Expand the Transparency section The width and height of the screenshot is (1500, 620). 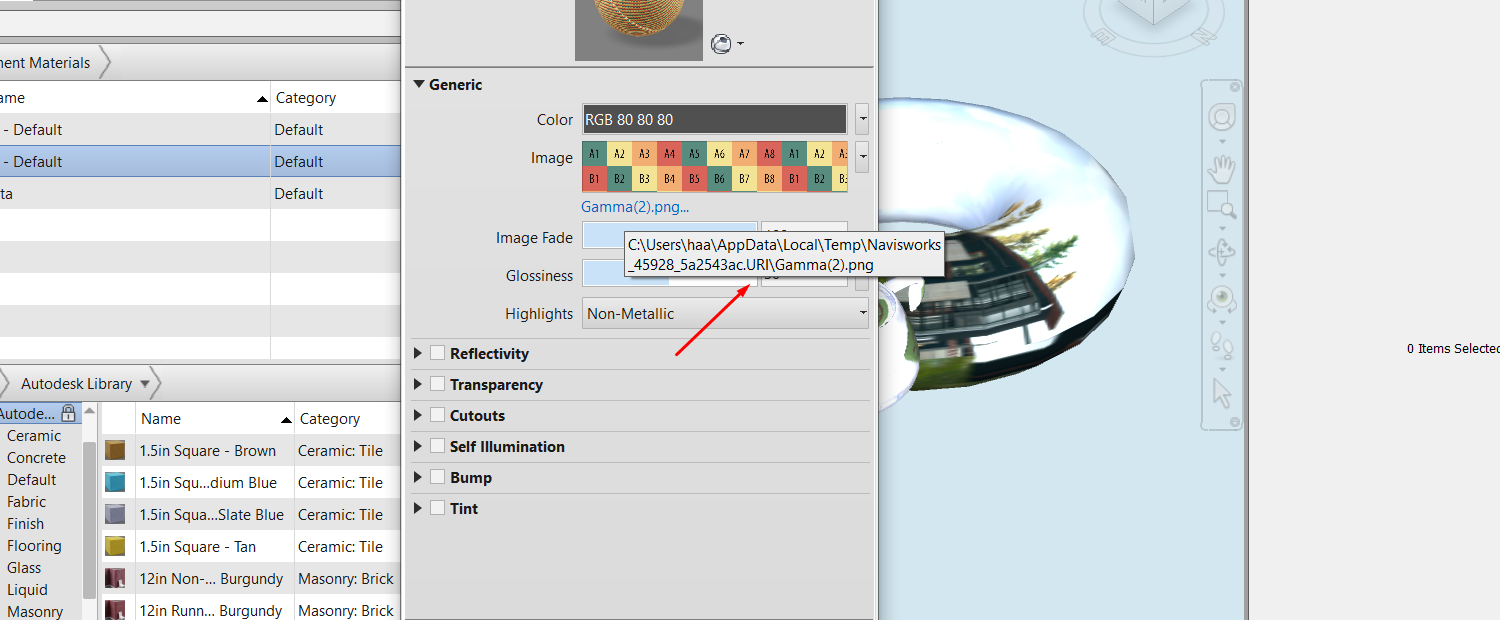(419, 384)
